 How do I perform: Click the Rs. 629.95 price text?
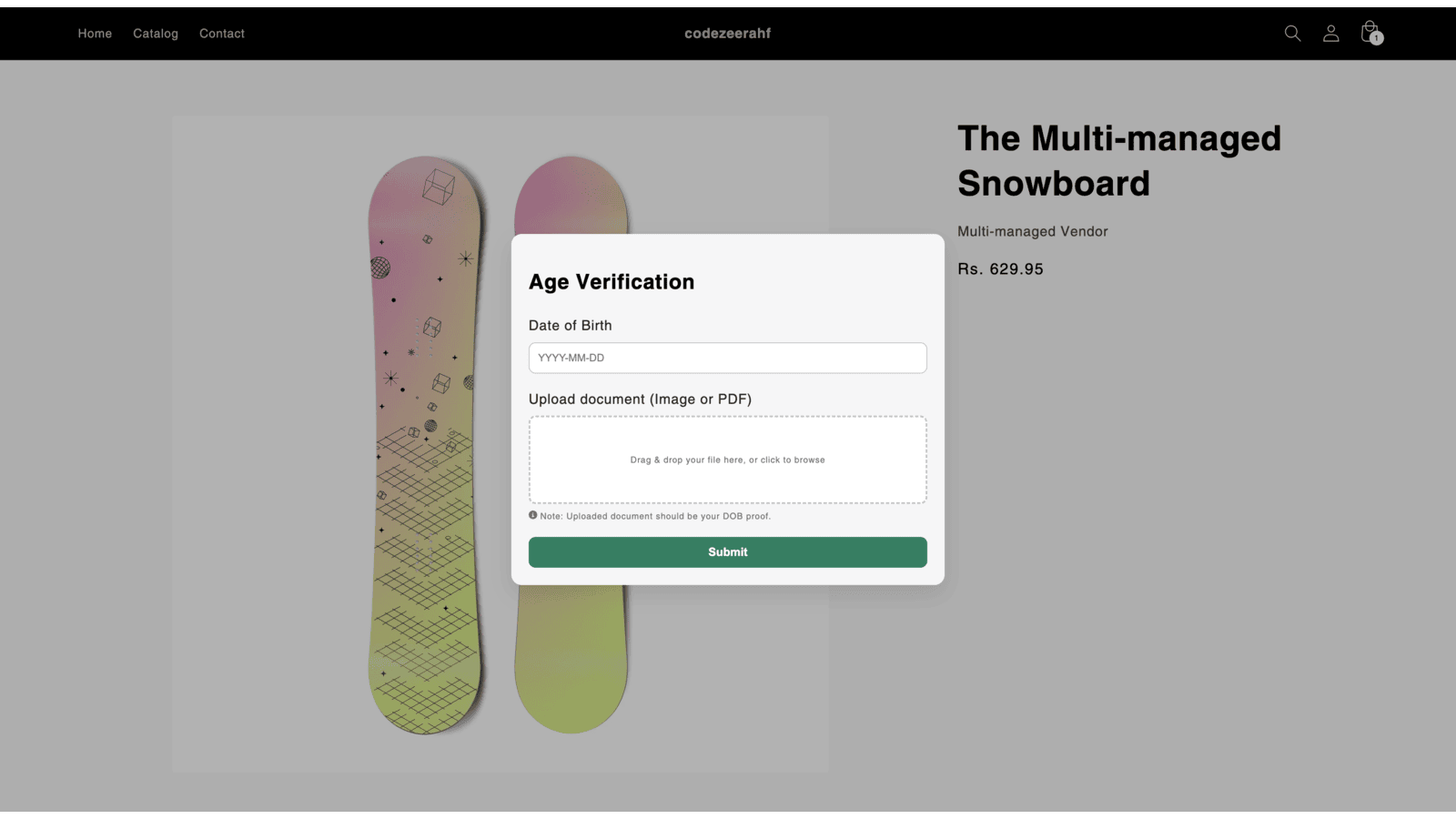(999, 268)
